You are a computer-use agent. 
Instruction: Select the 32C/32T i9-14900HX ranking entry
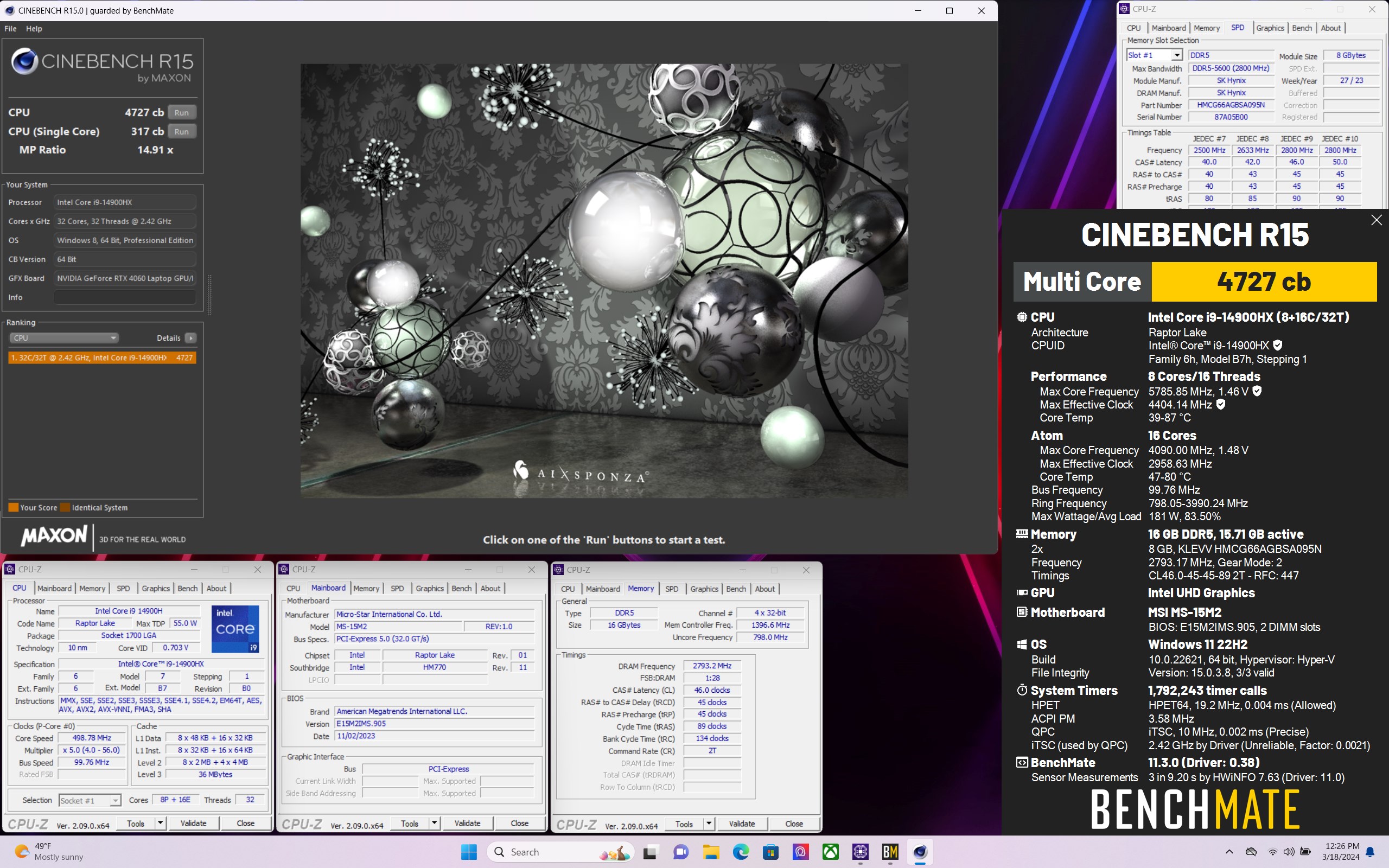coord(102,358)
